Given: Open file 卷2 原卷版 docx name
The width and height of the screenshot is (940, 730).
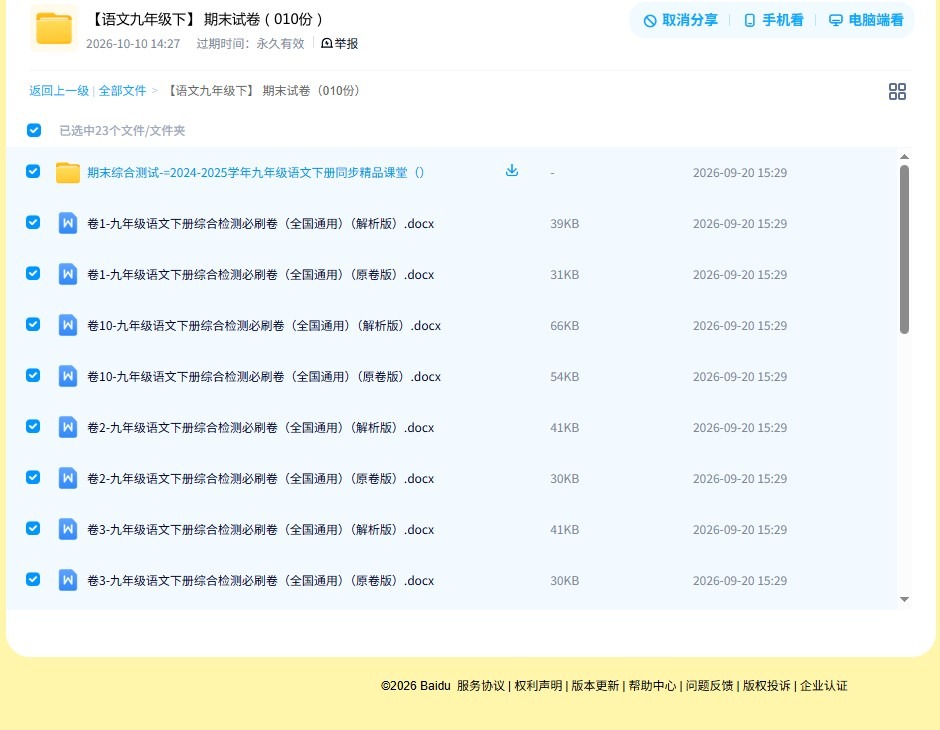Looking at the screenshot, I should pos(261,478).
